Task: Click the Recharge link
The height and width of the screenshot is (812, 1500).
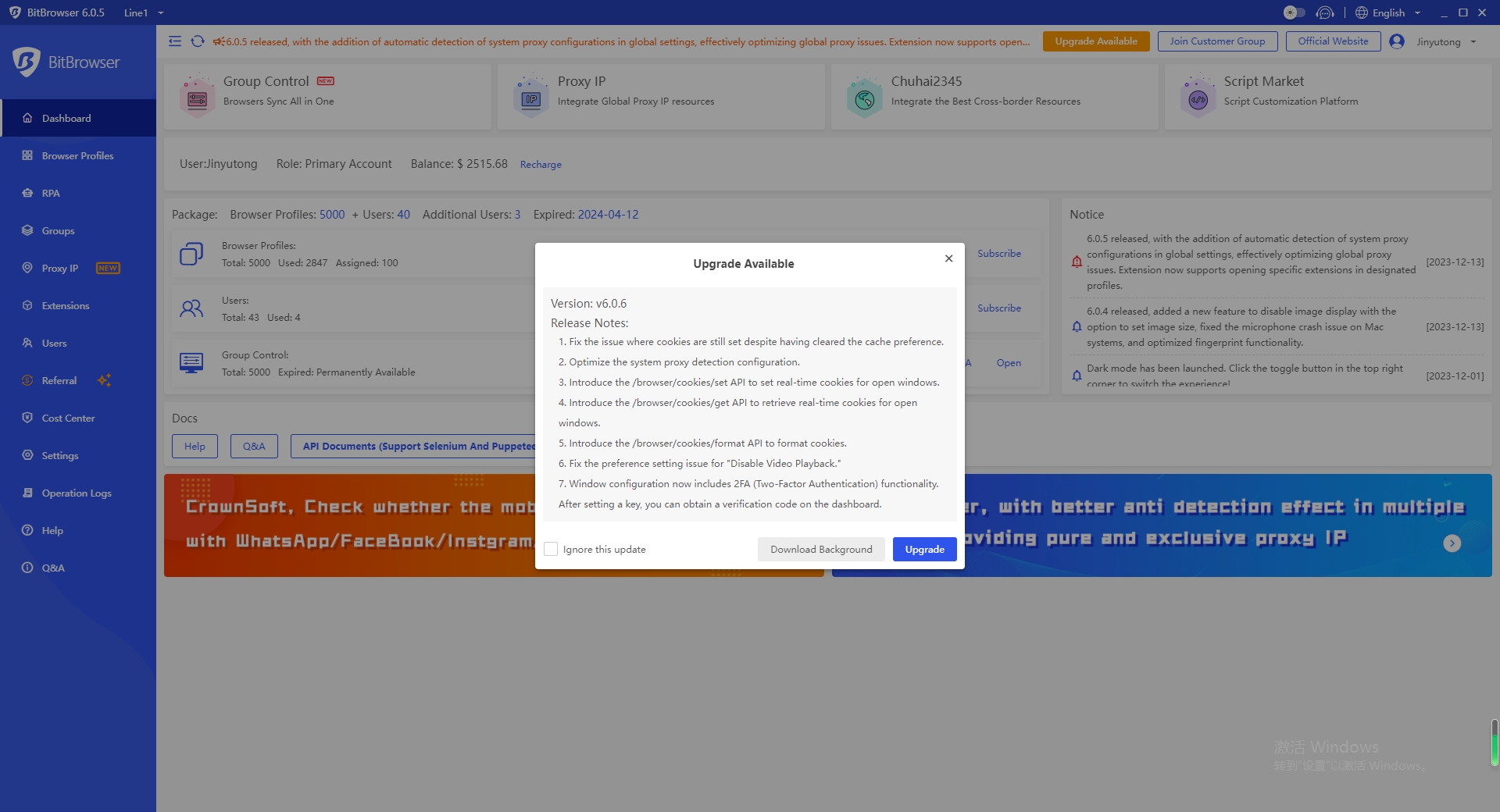Action: 541,165
